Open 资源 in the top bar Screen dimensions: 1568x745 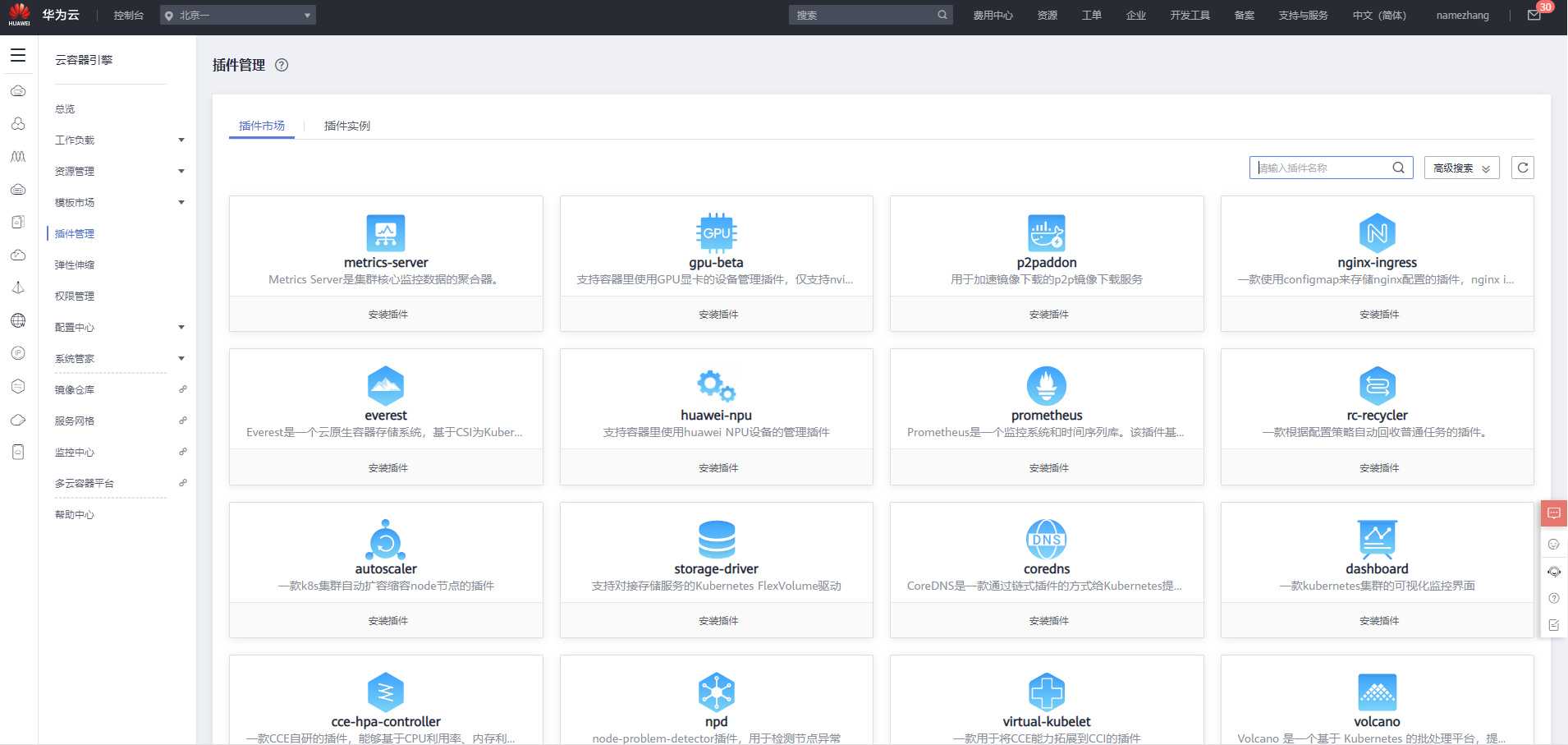click(1048, 15)
